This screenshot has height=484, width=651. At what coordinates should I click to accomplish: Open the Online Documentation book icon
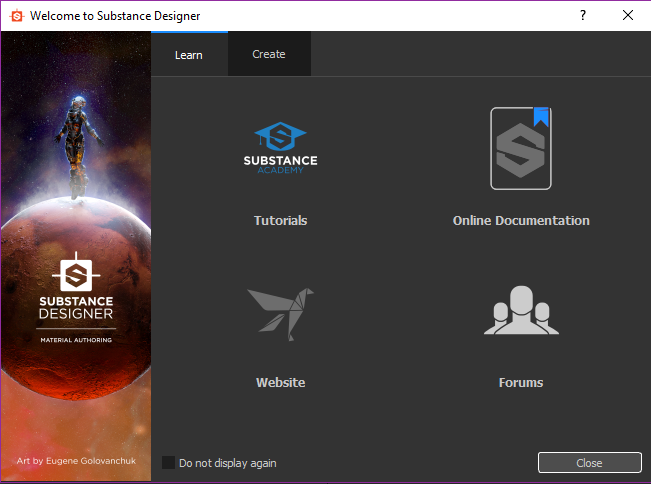pyautogui.click(x=521, y=148)
